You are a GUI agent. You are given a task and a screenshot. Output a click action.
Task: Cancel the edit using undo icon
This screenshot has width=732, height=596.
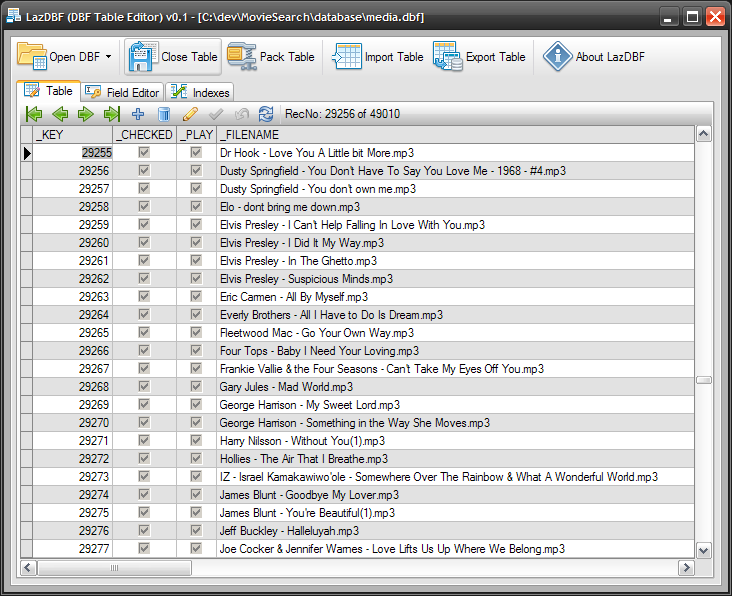click(x=242, y=114)
